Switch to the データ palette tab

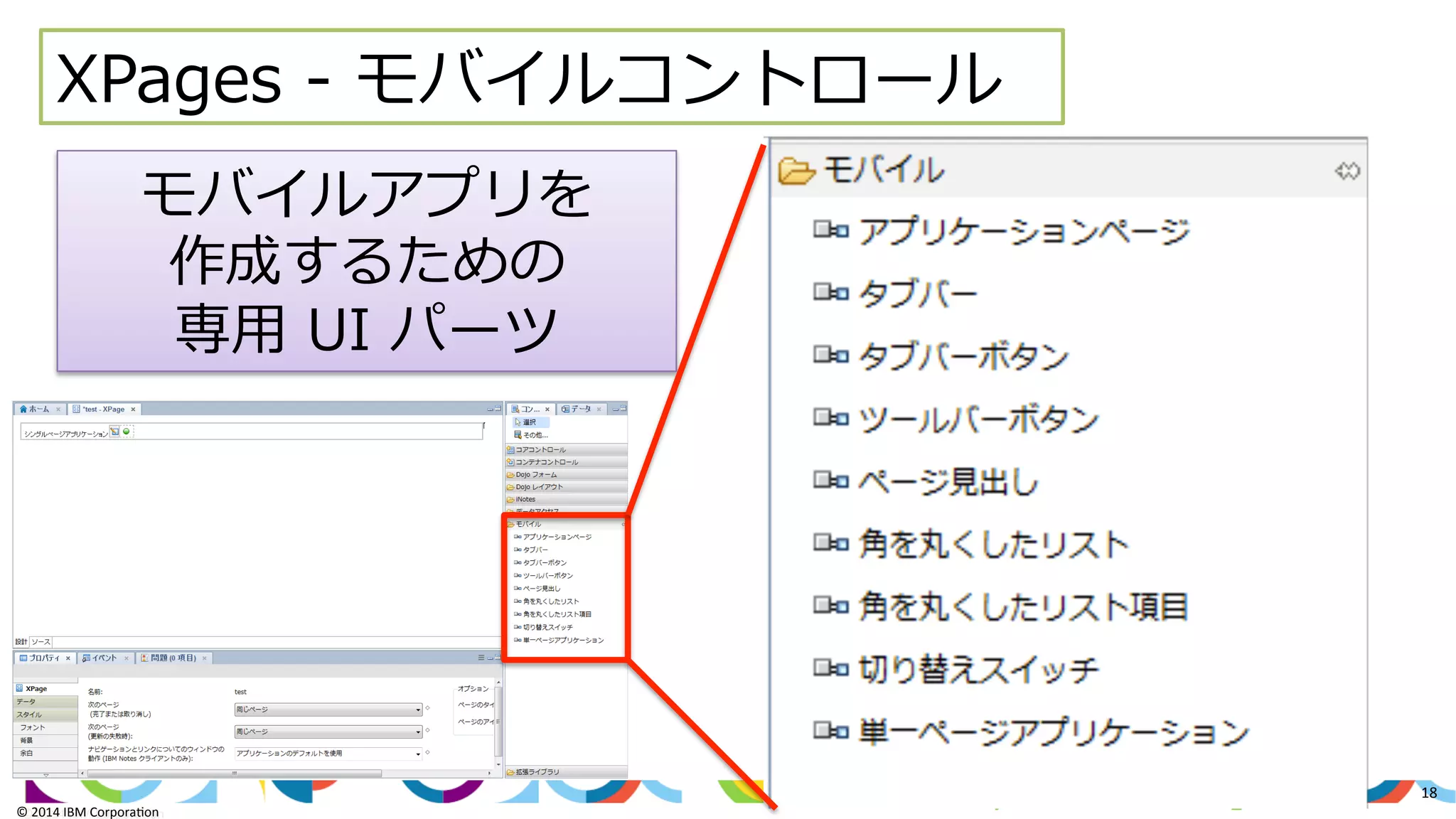click(582, 409)
